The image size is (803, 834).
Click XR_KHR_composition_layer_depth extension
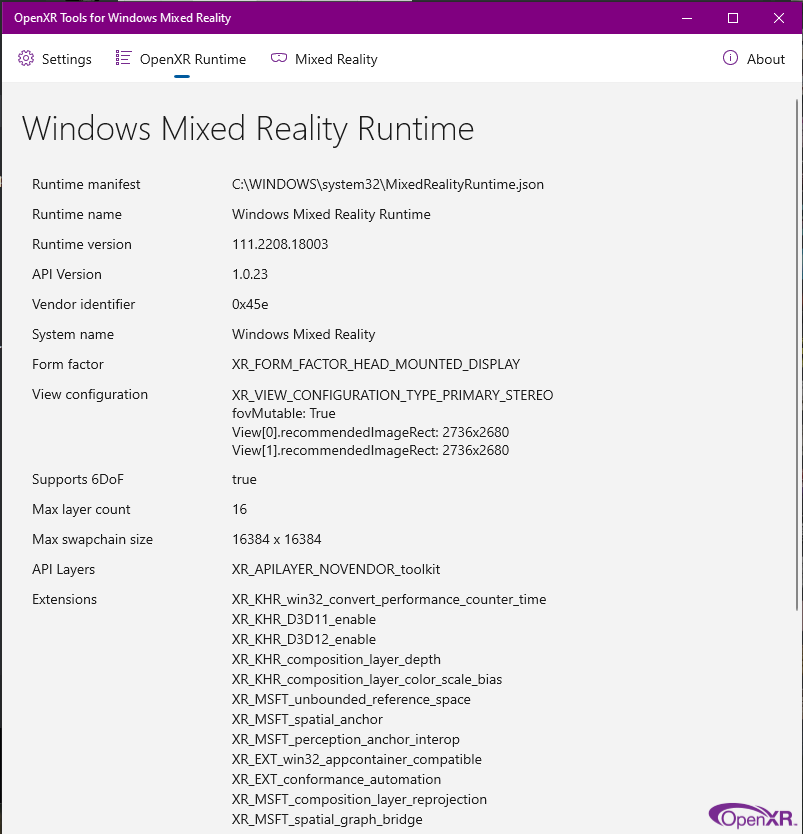[336, 660]
